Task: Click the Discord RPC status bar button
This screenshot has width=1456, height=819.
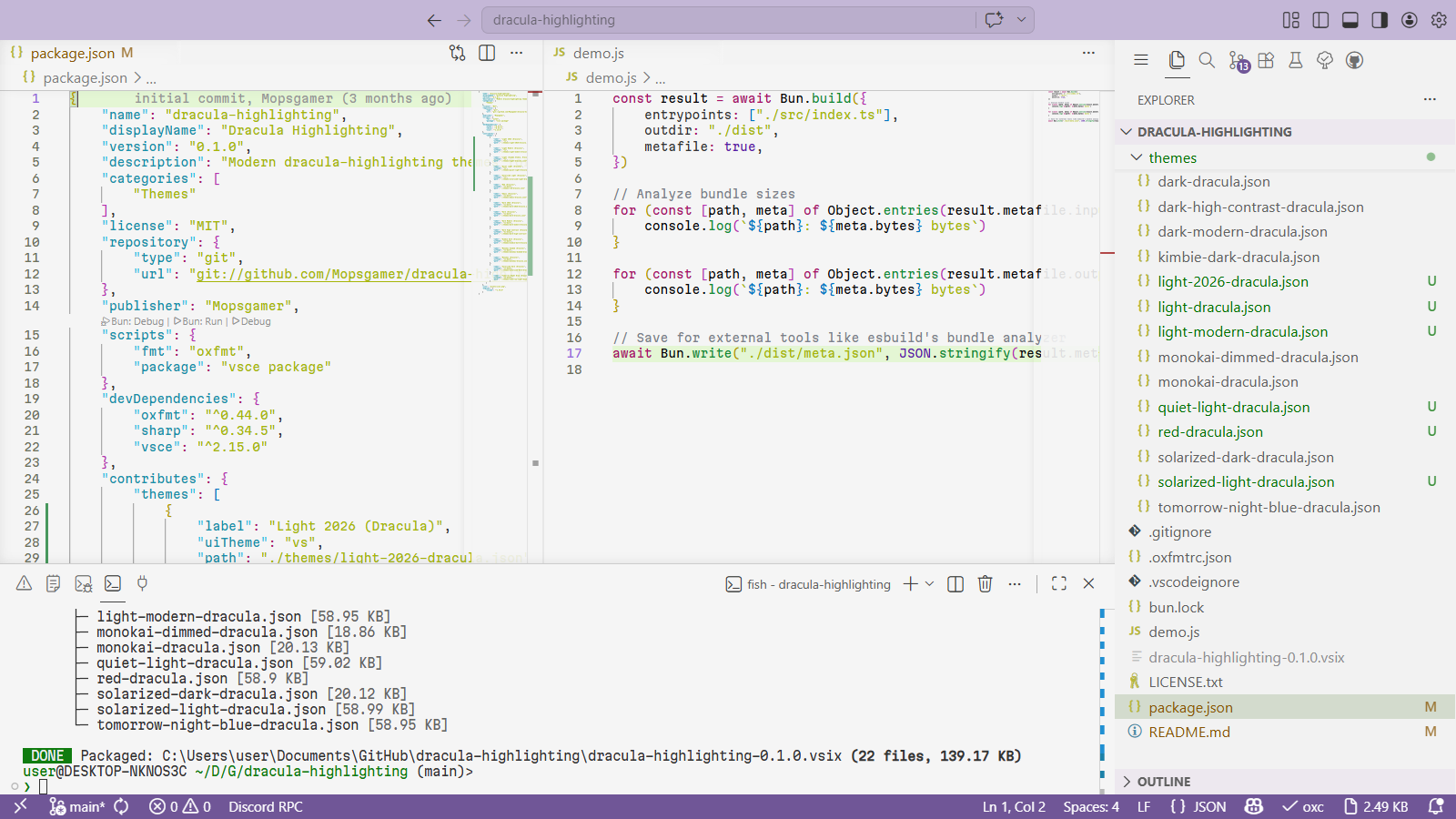Action: [266, 807]
